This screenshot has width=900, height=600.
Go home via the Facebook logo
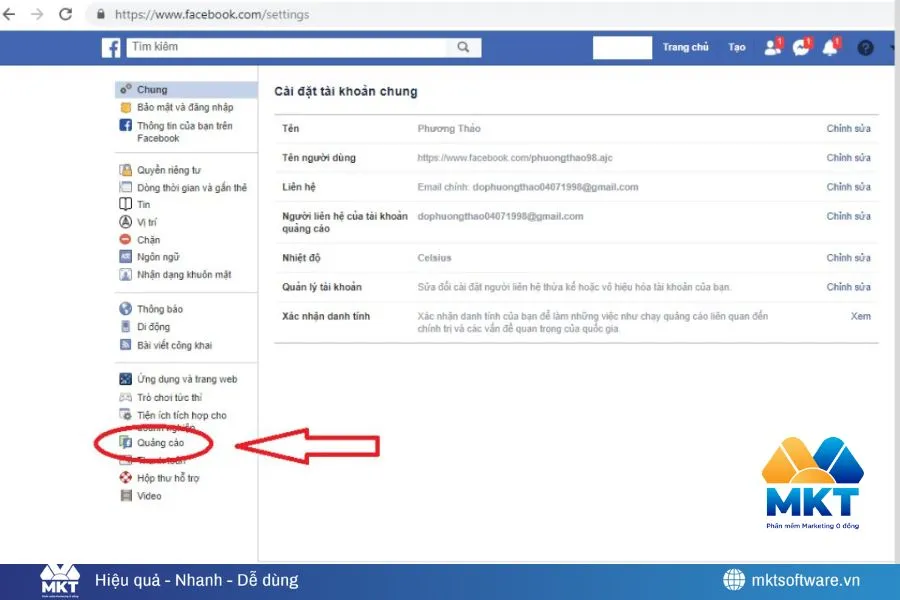click(112, 47)
